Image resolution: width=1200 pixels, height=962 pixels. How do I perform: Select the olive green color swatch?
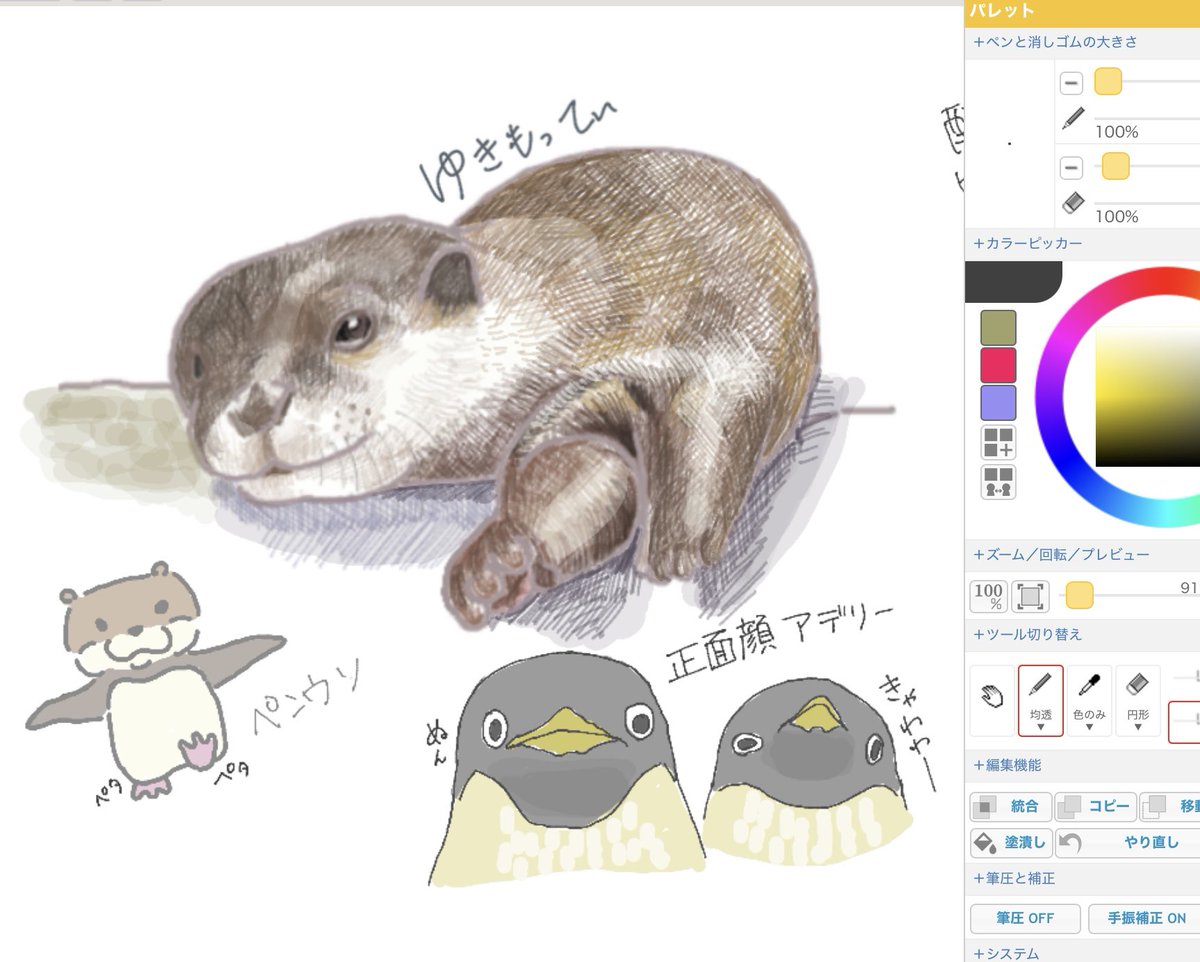point(998,328)
